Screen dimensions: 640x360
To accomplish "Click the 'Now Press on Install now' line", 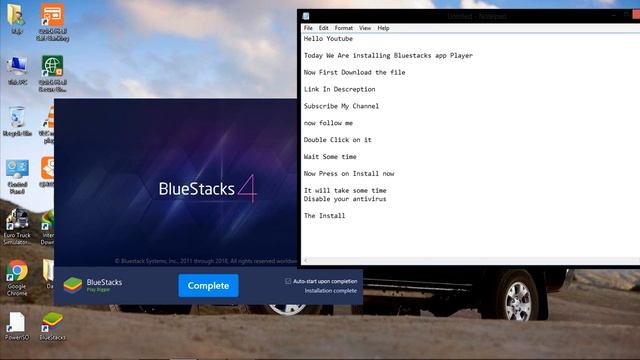I will [349, 173].
